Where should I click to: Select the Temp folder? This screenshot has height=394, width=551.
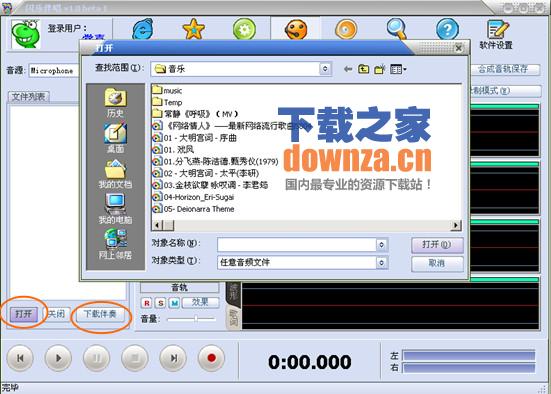tap(167, 102)
